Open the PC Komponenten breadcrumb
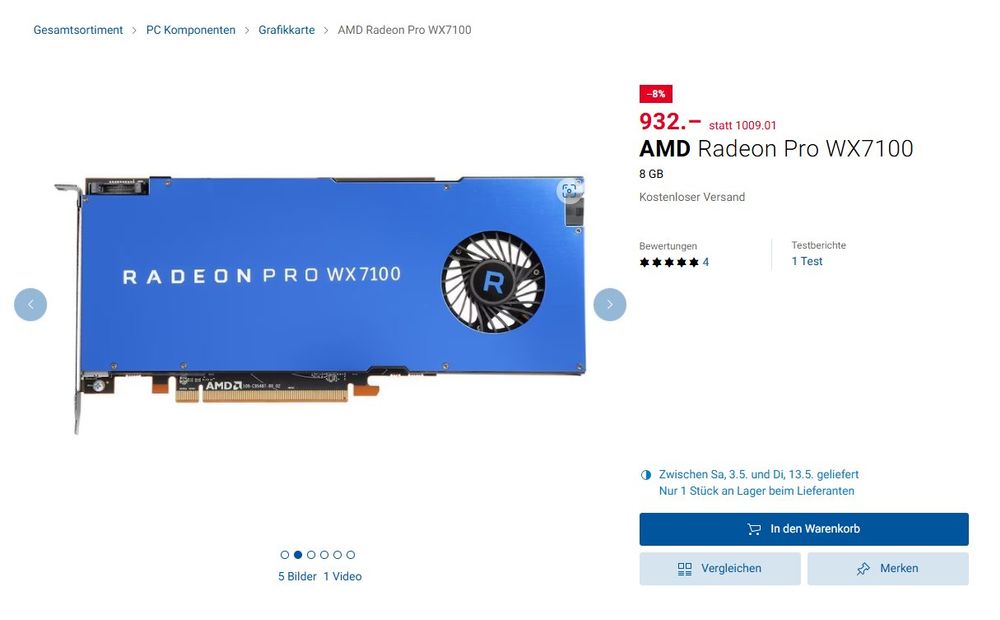The width and height of the screenshot is (1000, 620). [191, 30]
